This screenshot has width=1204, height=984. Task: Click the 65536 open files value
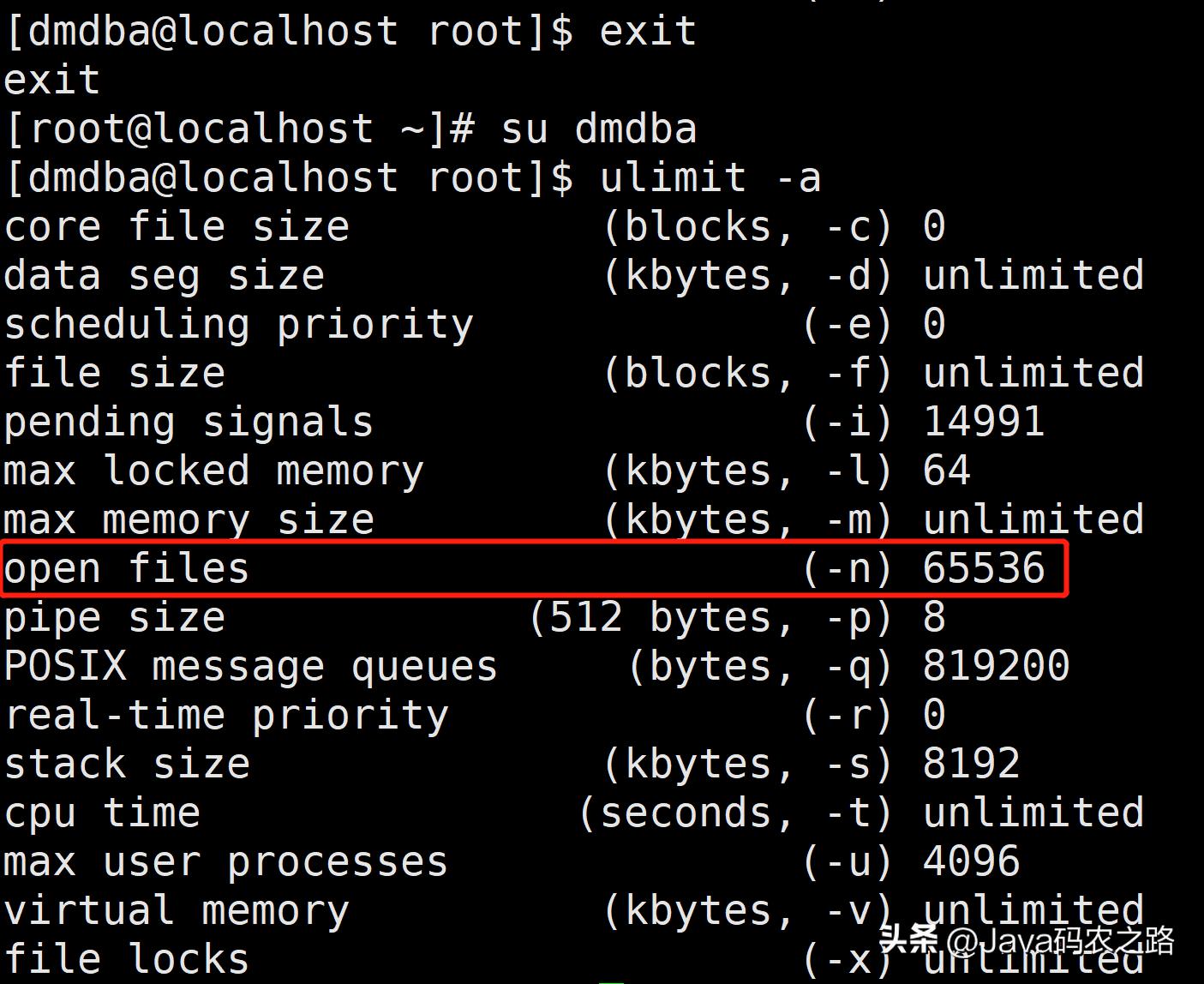pos(984,568)
